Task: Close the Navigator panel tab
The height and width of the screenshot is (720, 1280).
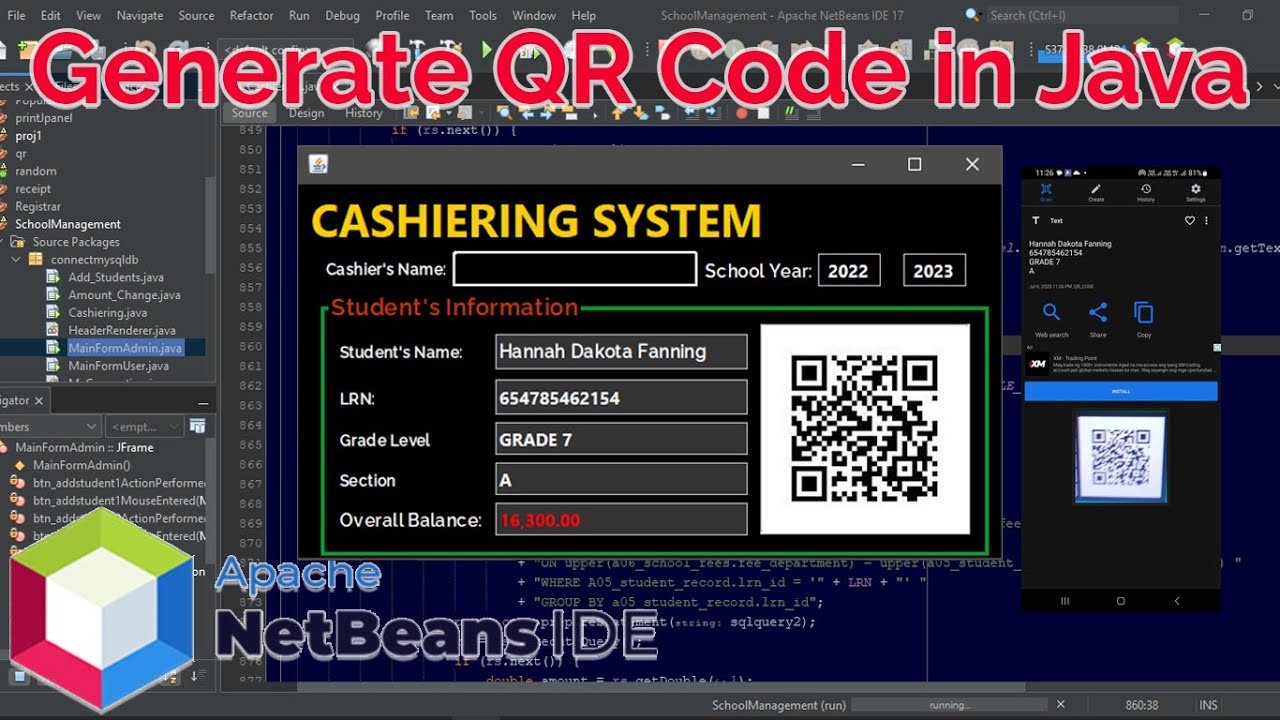Action: (x=39, y=400)
